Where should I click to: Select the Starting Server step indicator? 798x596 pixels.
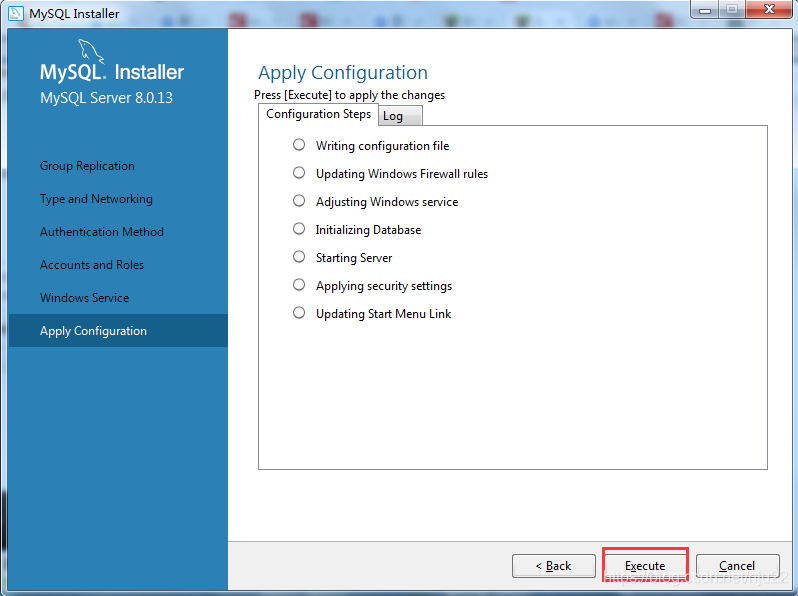[299, 257]
